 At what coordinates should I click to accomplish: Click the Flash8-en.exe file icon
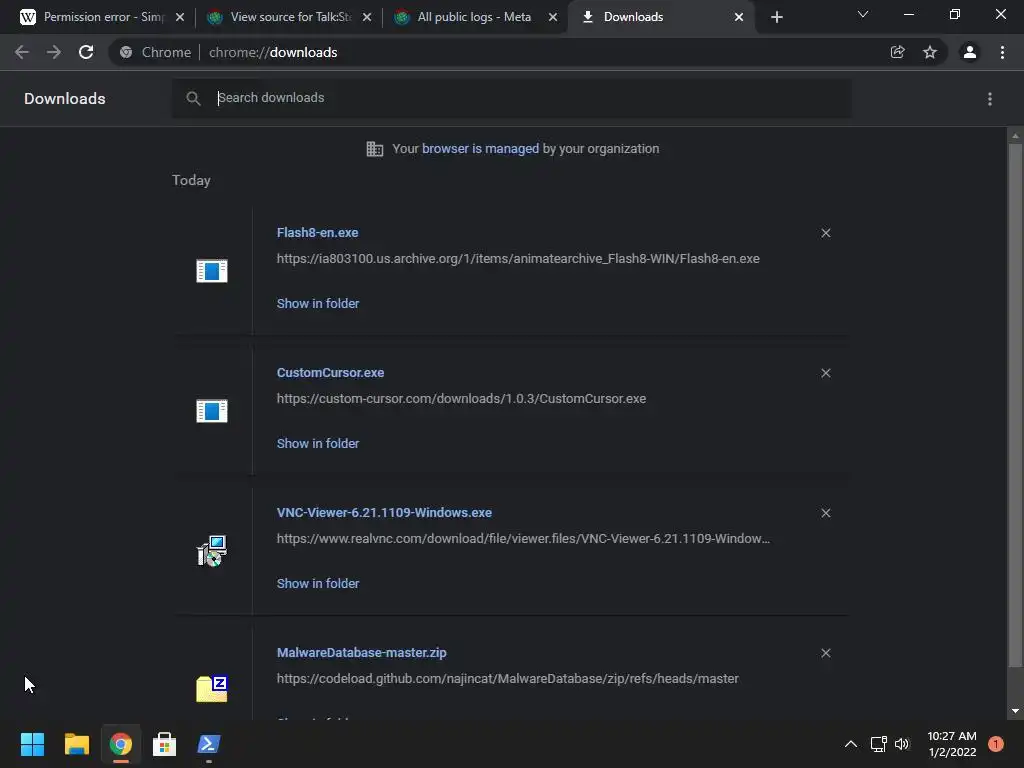point(212,270)
